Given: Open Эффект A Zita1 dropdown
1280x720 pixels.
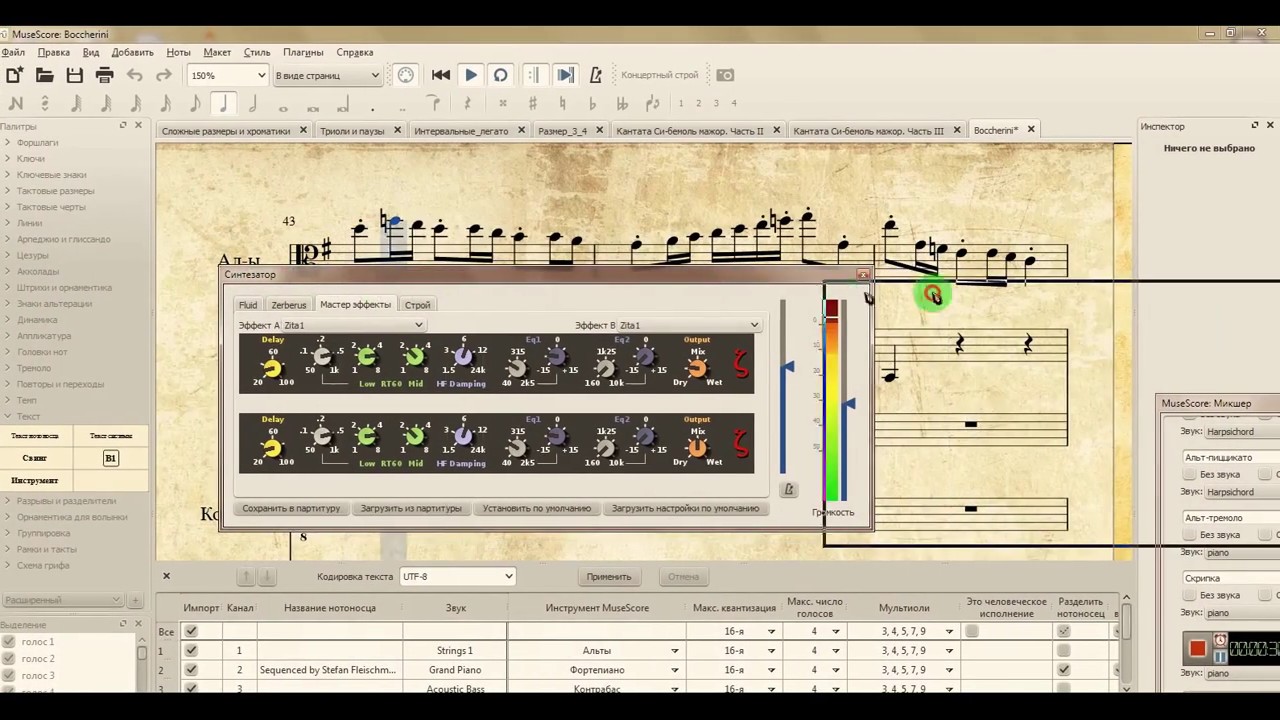Looking at the screenshot, I should (354, 325).
